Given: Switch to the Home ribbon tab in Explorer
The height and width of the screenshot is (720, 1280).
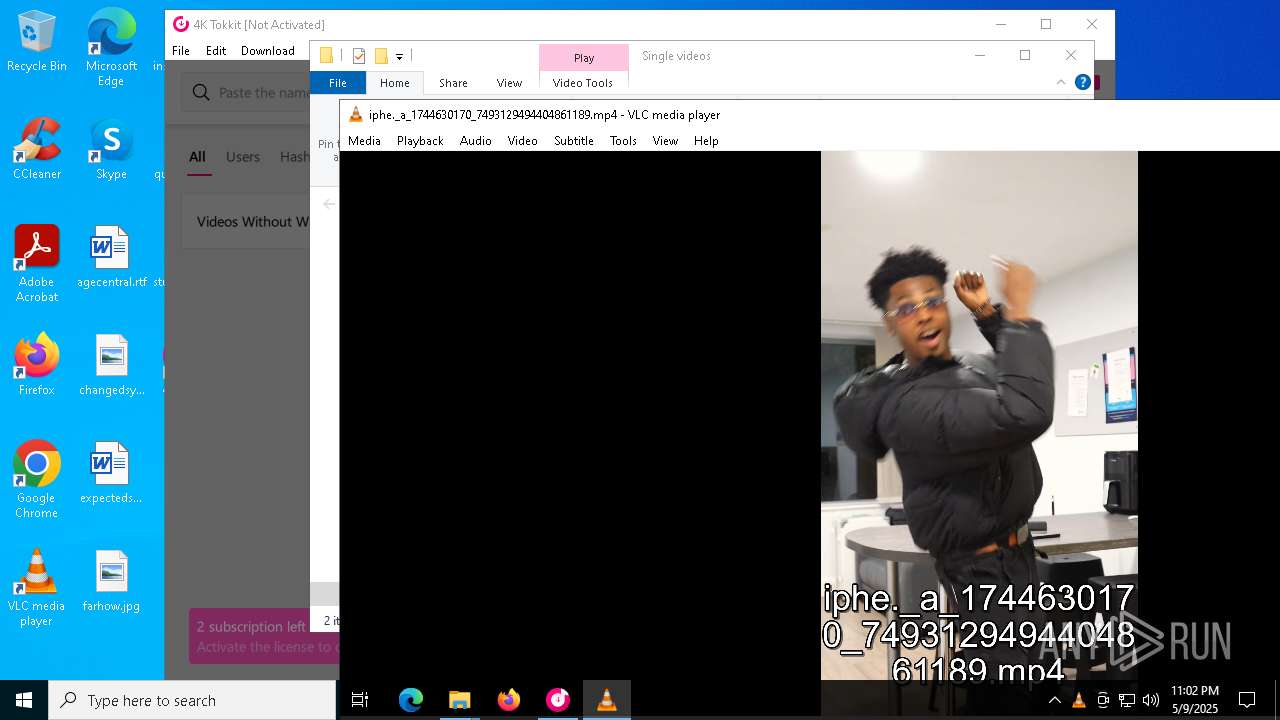Looking at the screenshot, I should (x=395, y=83).
